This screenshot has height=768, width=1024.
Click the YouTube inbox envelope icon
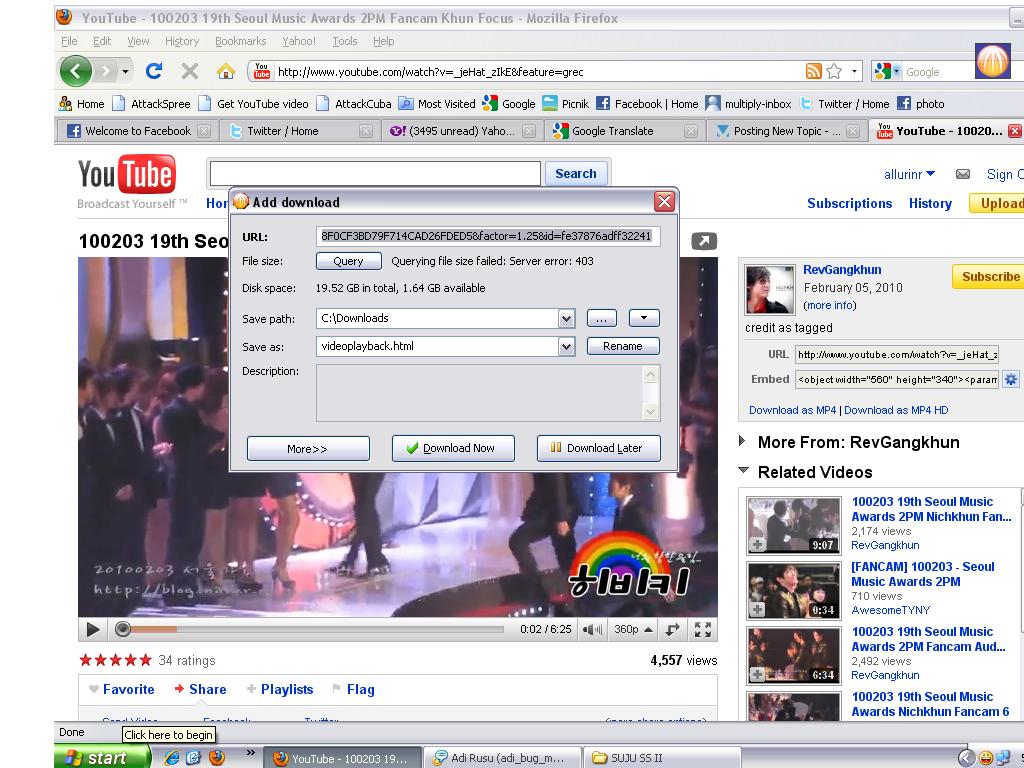point(962,174)
